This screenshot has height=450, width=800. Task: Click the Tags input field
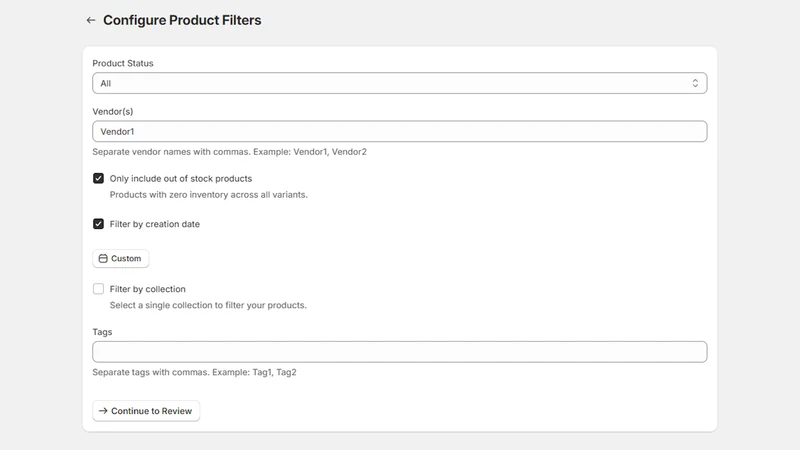pos(399,352)
